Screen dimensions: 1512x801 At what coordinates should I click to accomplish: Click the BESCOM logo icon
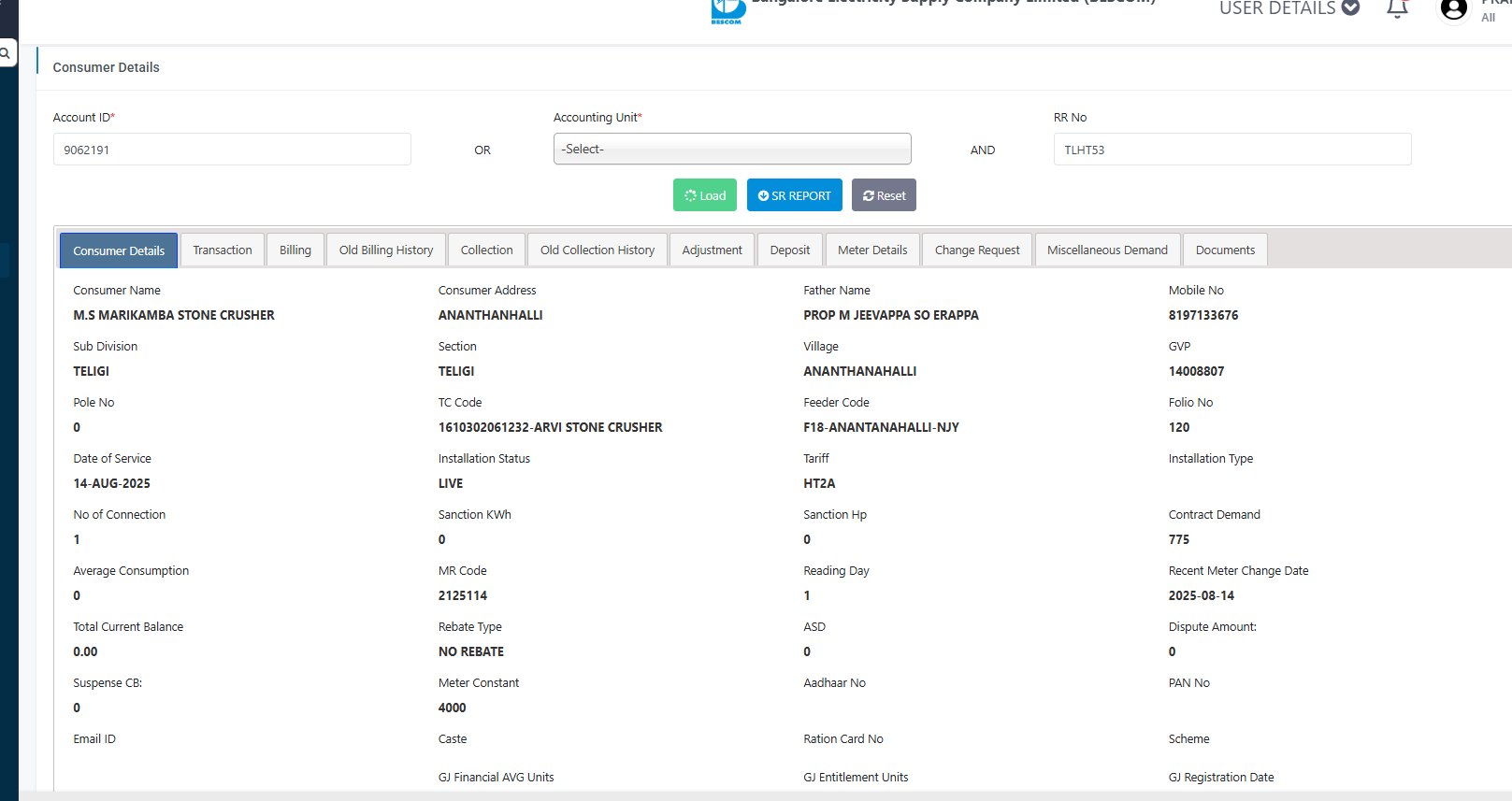(727, 11)
